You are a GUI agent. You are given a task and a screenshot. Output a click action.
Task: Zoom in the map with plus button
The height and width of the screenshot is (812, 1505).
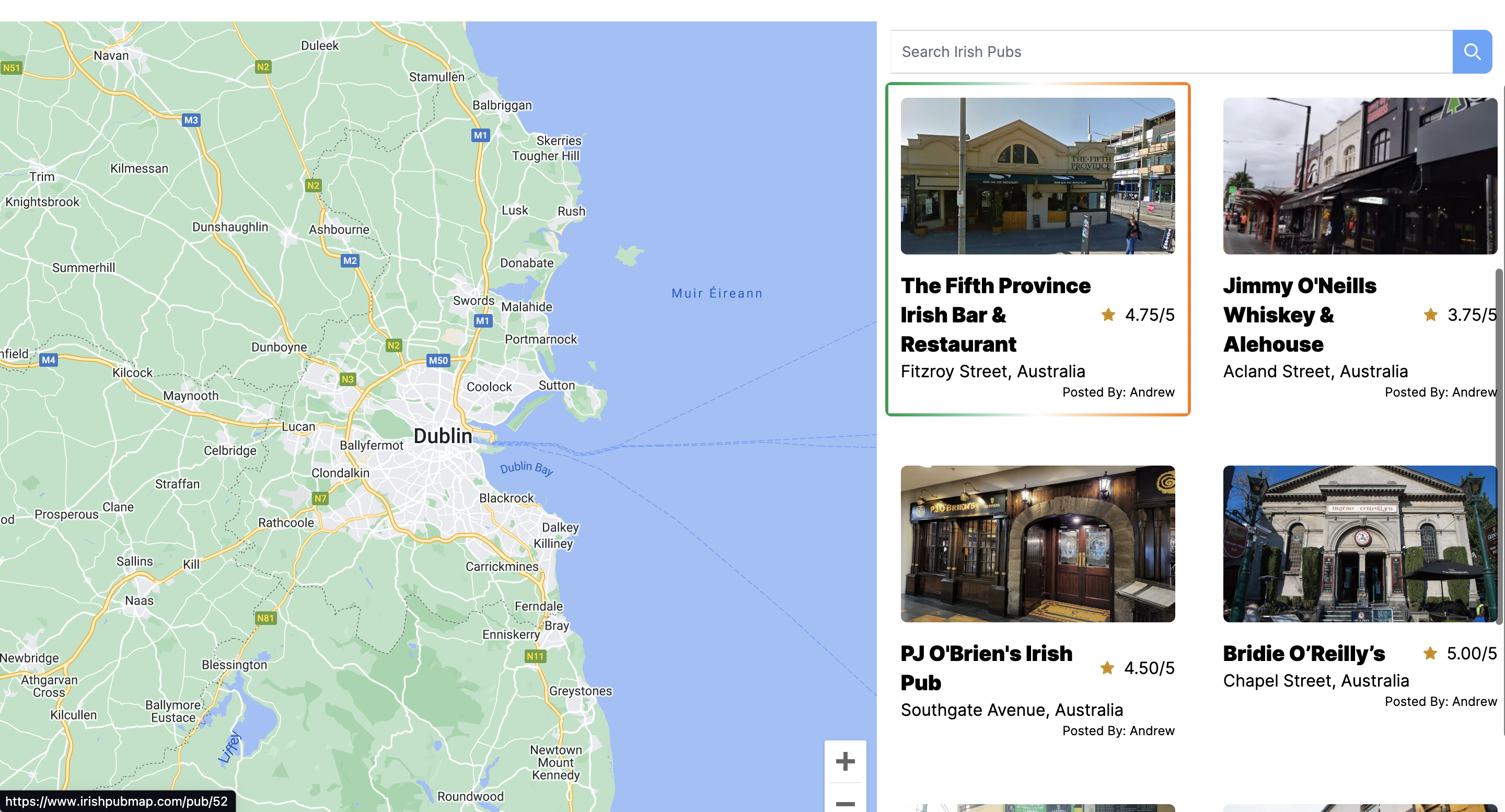(845, 761)
